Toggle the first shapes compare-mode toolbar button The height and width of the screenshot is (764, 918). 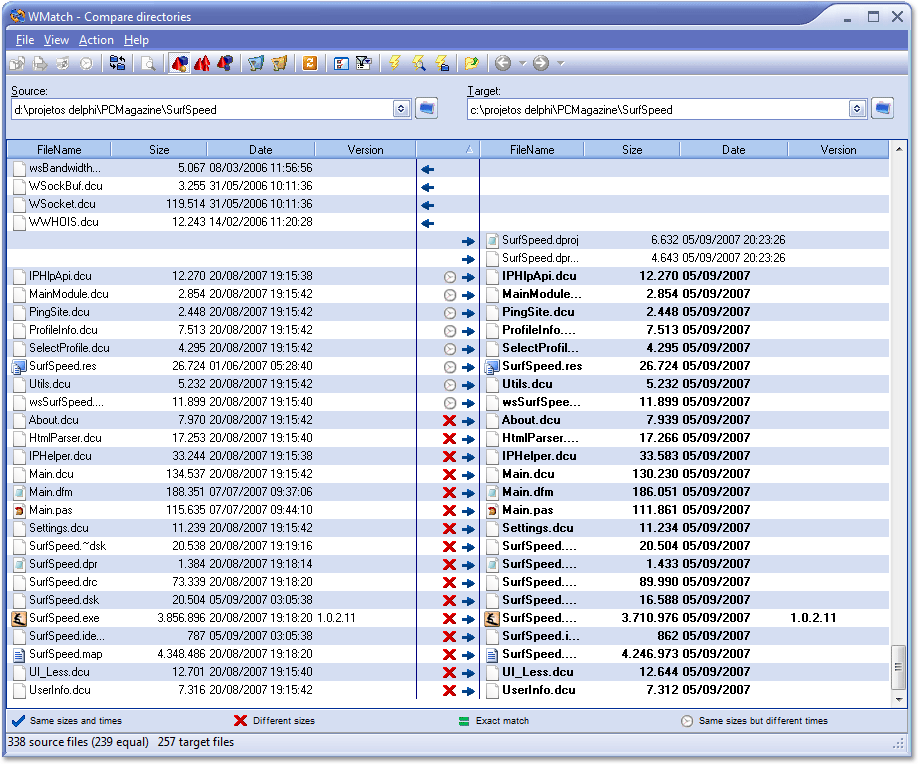[179, 63]
